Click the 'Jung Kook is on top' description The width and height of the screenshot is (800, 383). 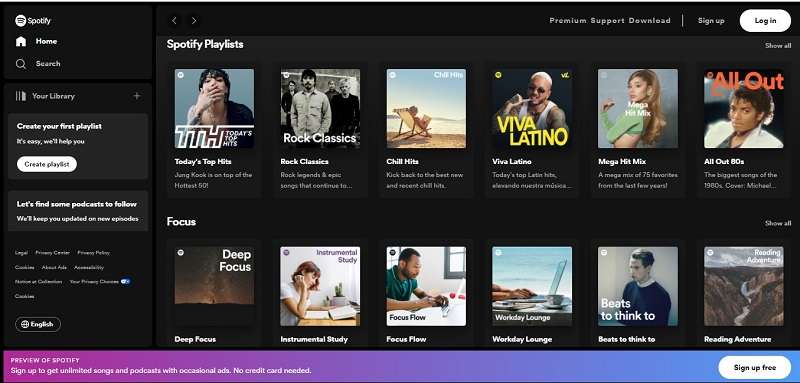point(213,180)
